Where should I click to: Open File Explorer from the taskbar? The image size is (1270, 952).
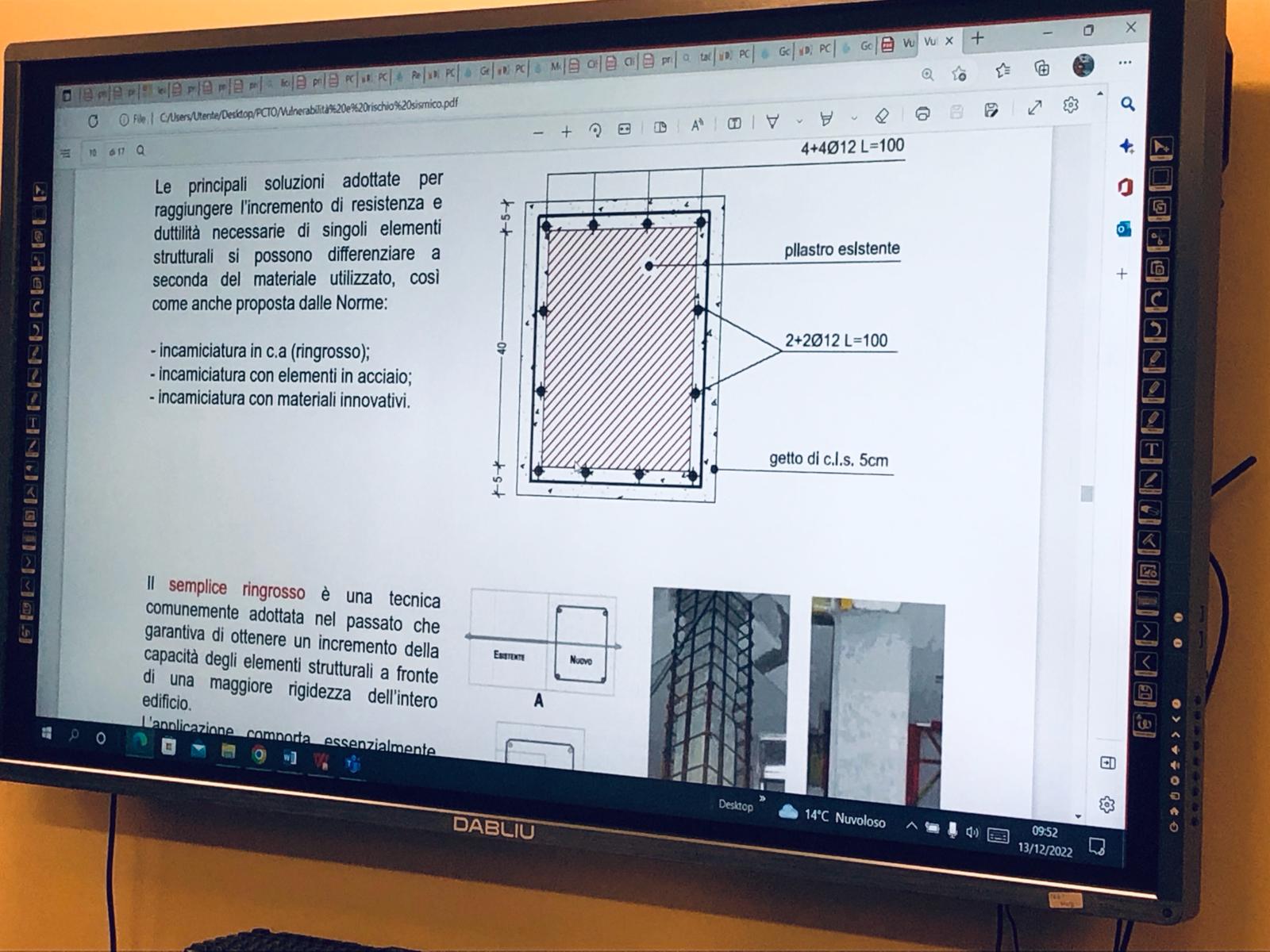click(x=228, y=751)
